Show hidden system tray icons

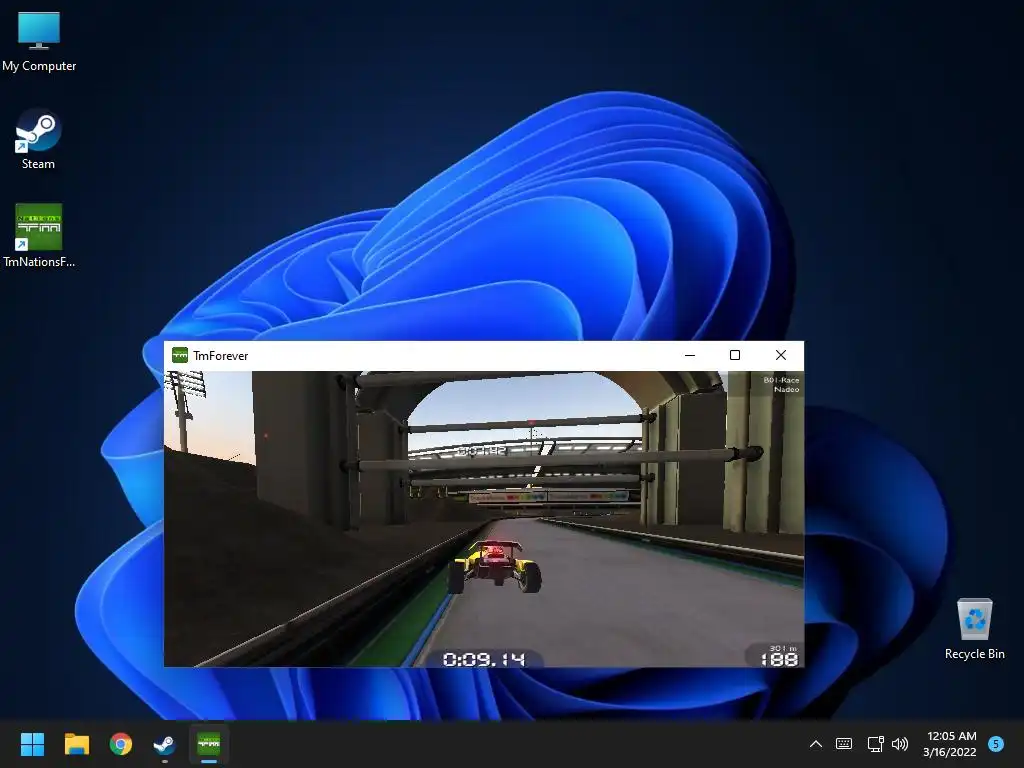point(816,744)
